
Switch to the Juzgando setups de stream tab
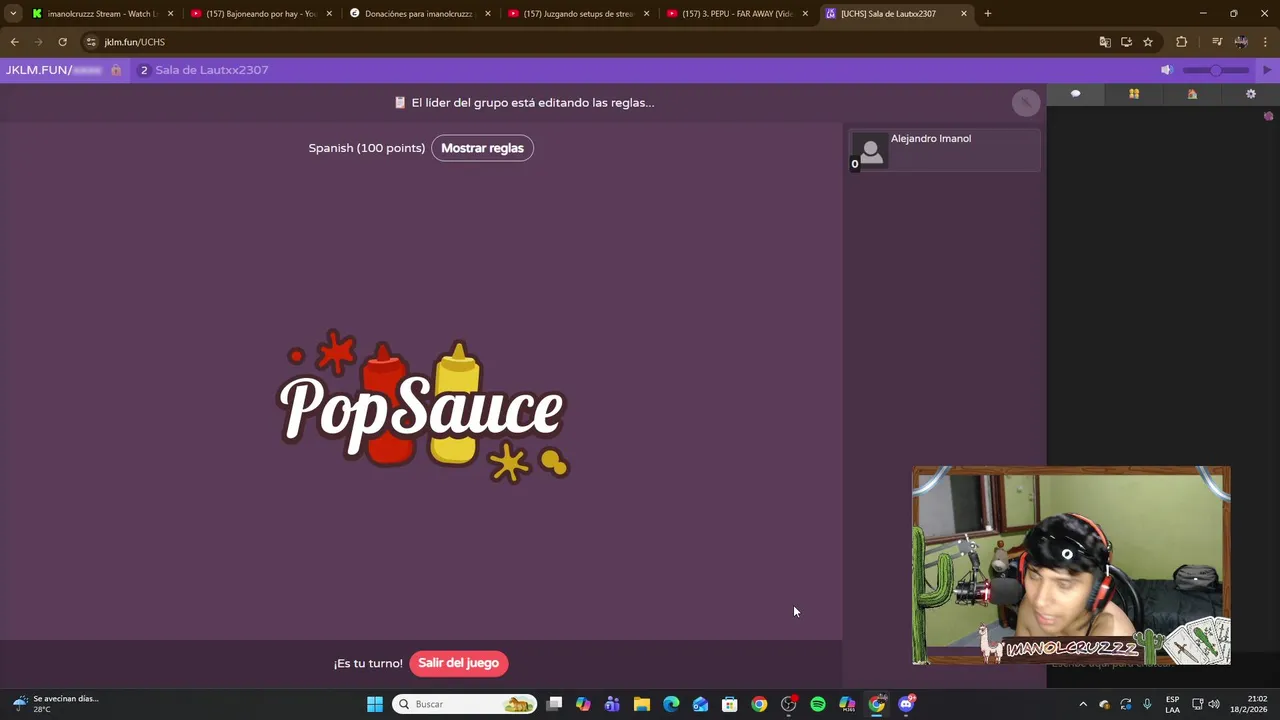[x=580, y=14]
